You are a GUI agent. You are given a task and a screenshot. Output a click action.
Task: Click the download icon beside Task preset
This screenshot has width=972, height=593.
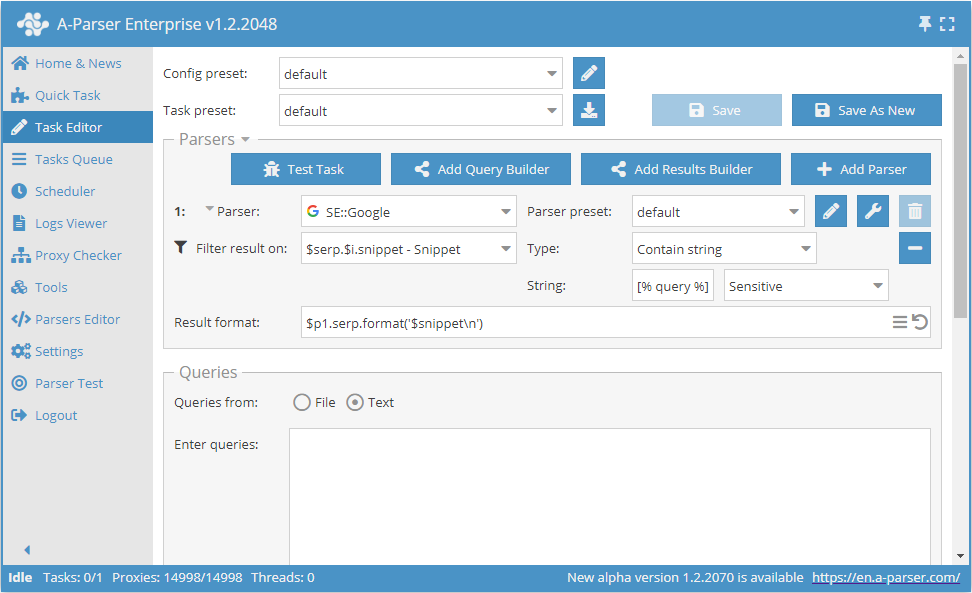pos(589,111)
